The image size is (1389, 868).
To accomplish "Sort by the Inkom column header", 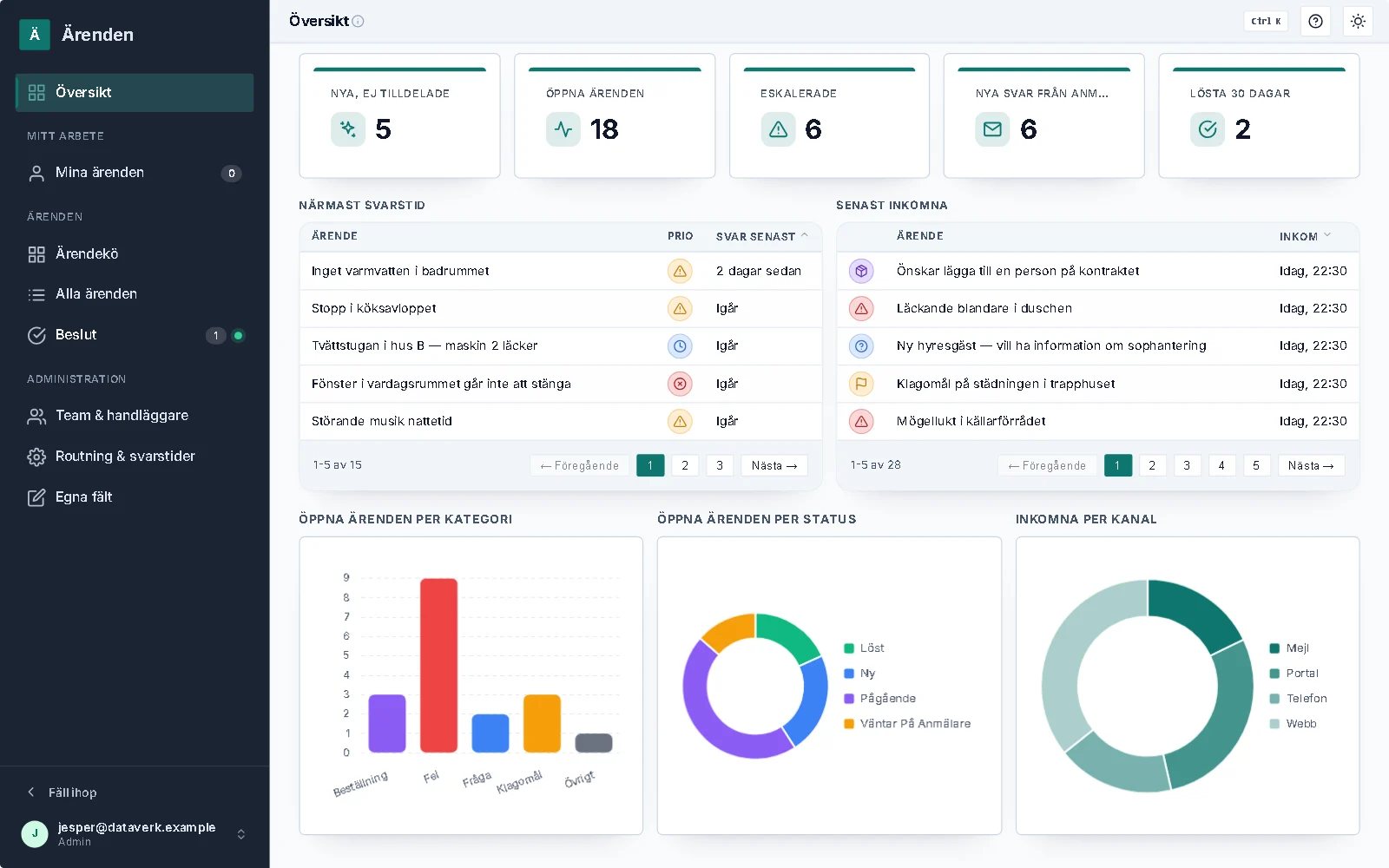I will 1305,236.
